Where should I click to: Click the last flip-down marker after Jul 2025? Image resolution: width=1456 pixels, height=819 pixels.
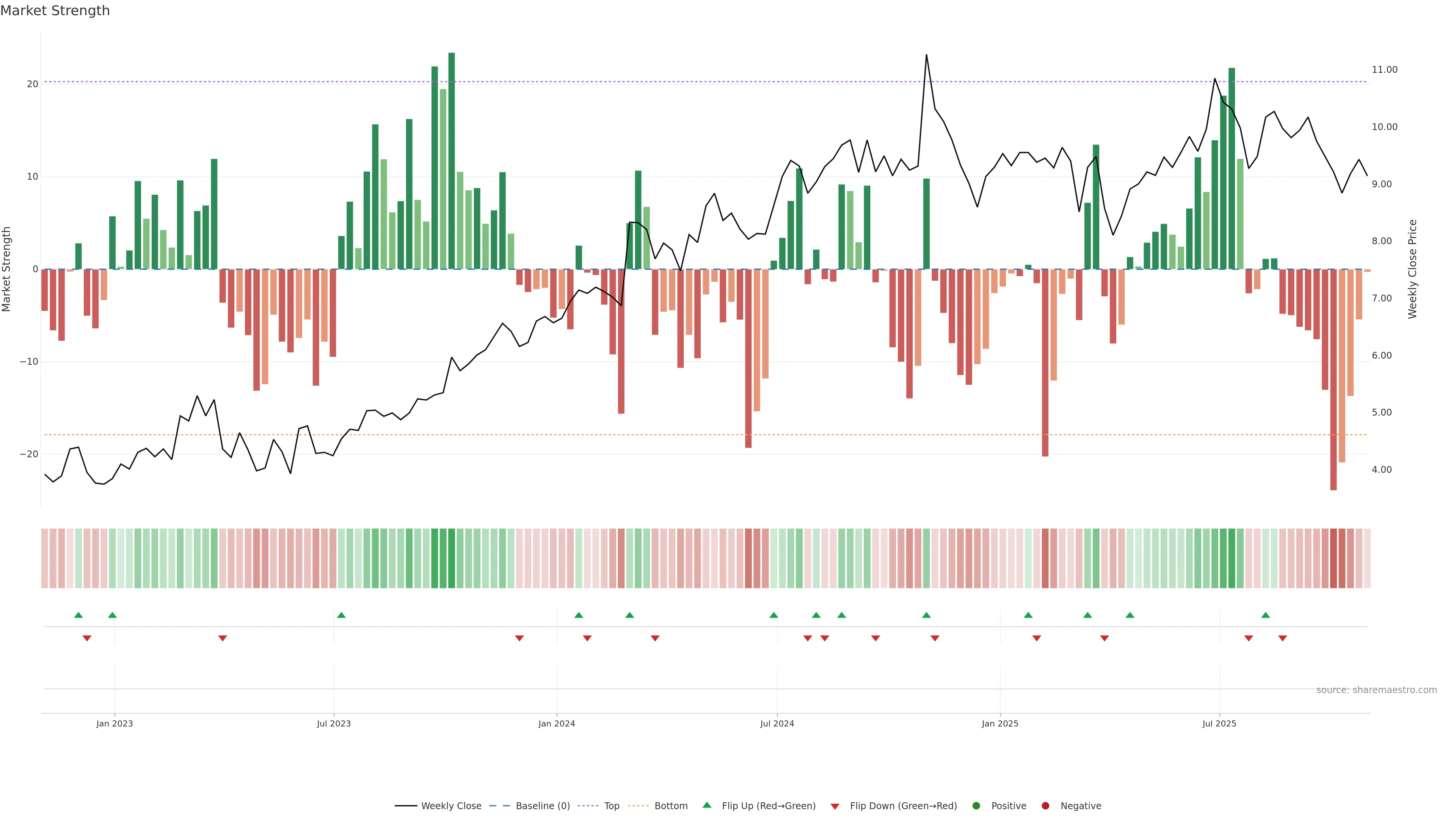(1282, 638)
